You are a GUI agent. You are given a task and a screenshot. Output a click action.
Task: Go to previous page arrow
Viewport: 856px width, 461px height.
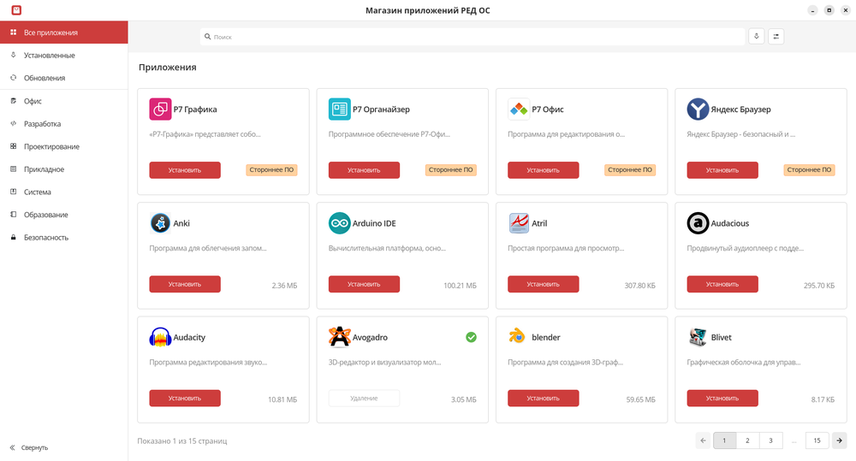coord(703,440)
